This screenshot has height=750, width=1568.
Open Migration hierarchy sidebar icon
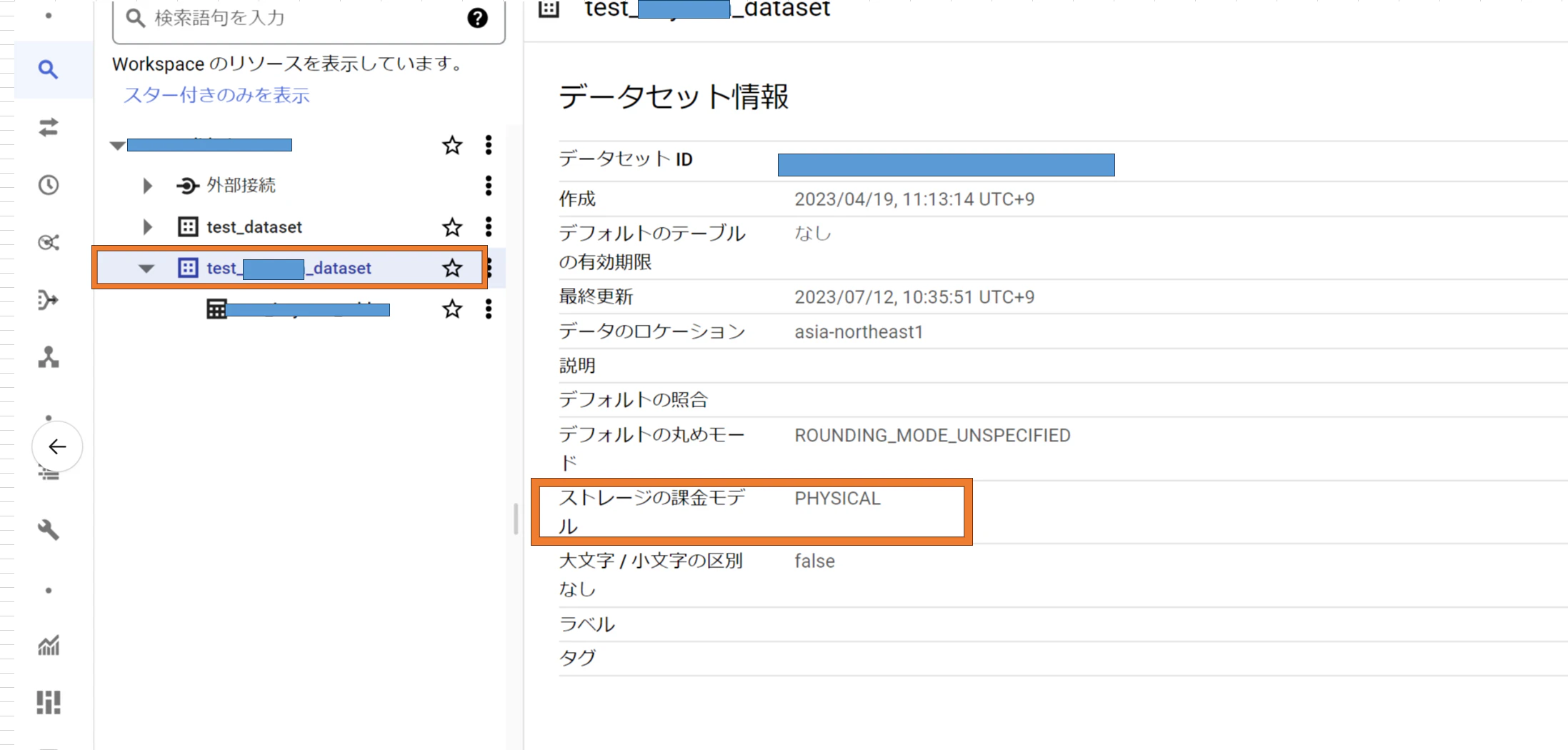pyautogui.click(x=48, y=357)
